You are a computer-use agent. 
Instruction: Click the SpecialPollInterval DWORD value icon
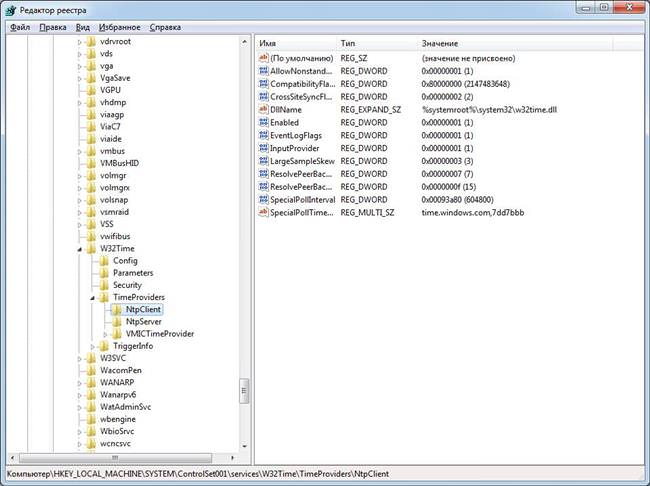[x=263, y=199]
